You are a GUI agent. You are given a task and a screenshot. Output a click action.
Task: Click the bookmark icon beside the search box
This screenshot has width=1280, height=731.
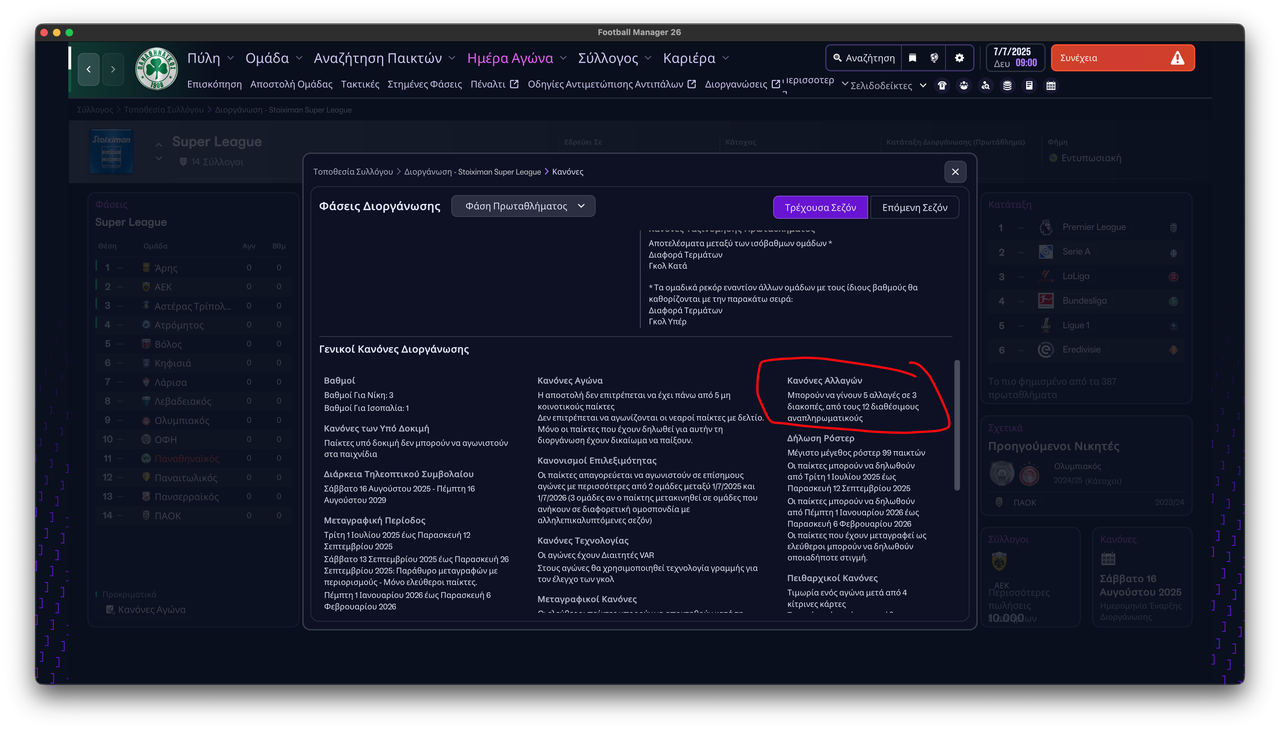click(912, 58)
